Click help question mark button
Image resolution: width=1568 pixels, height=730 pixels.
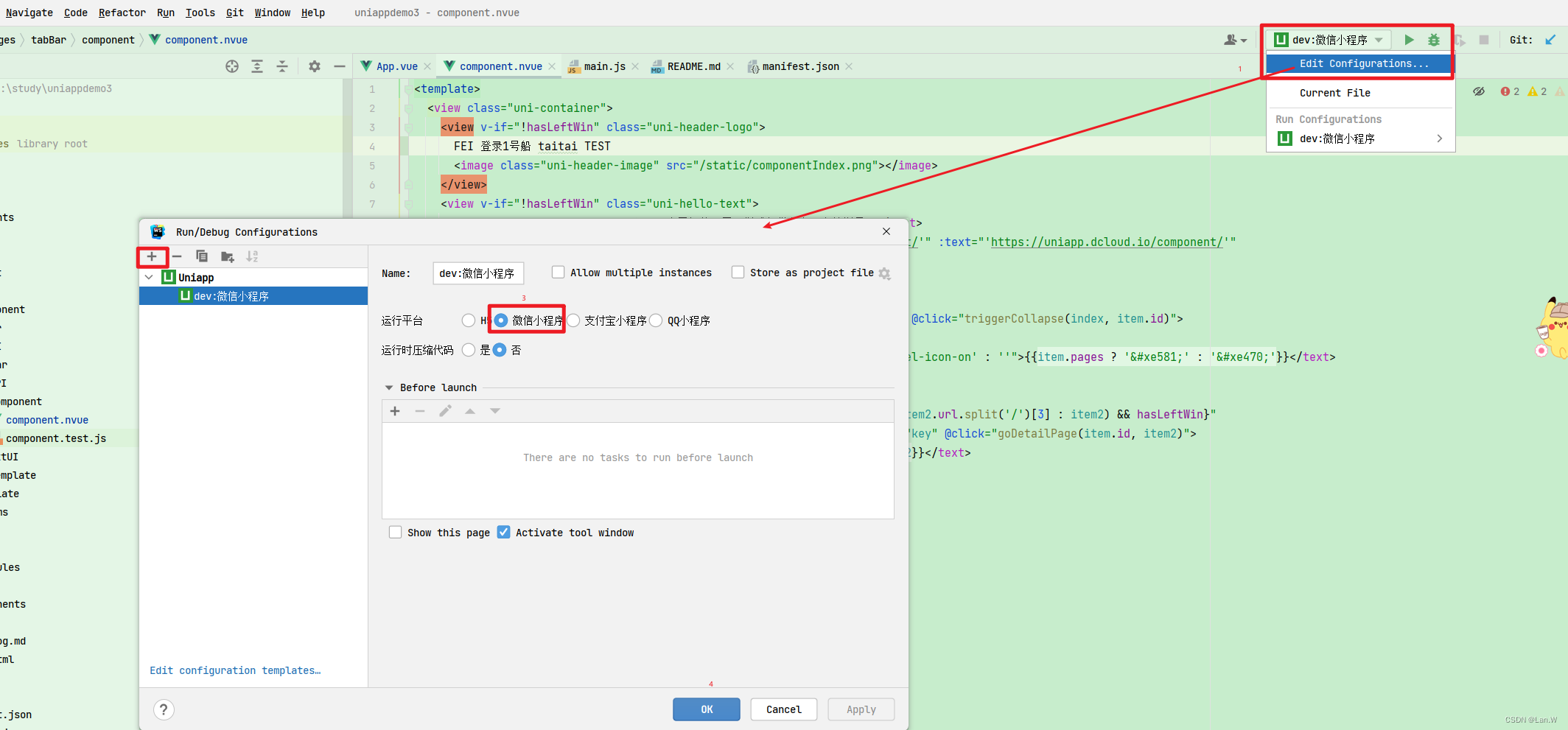164,709
